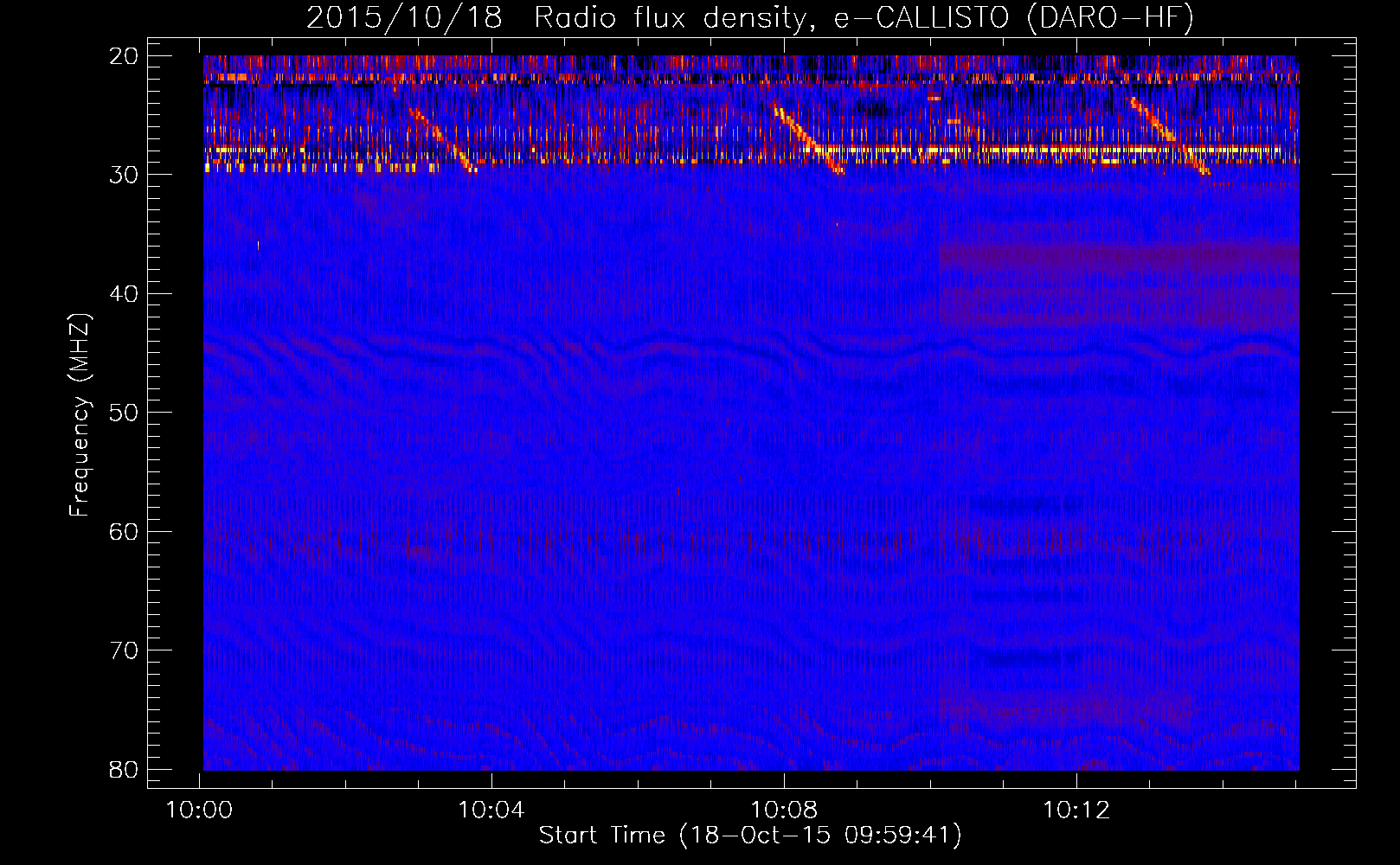1400x865 pixels.
Task: Click the '40' frequency tick label
Action: point(124,294)
